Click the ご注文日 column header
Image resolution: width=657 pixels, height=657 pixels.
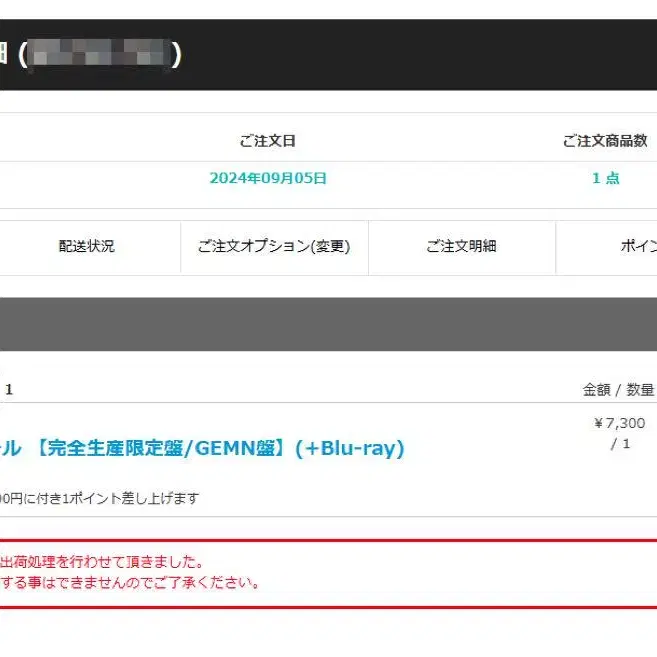point(268,141)
